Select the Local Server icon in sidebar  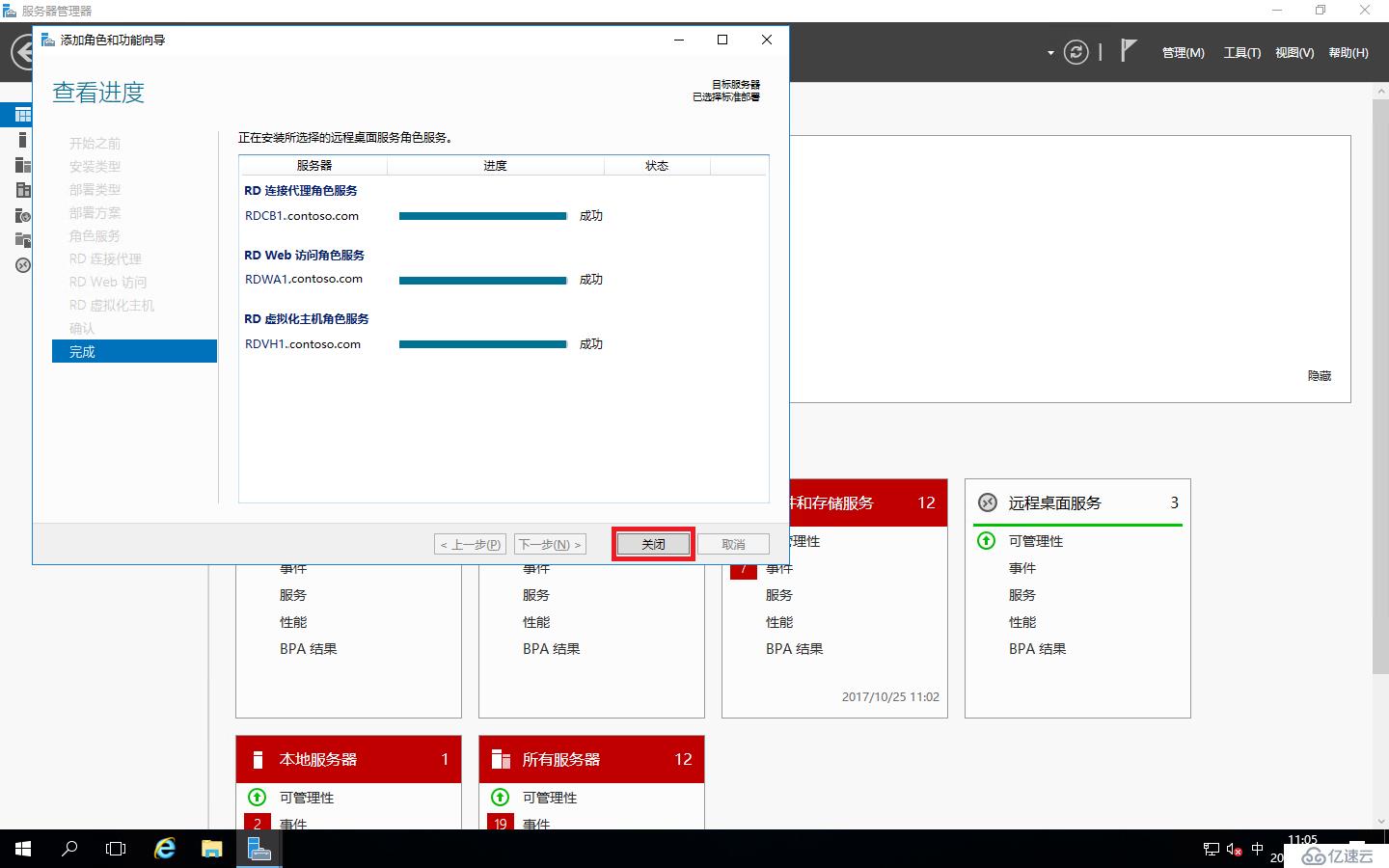click(x=22, y=140)
